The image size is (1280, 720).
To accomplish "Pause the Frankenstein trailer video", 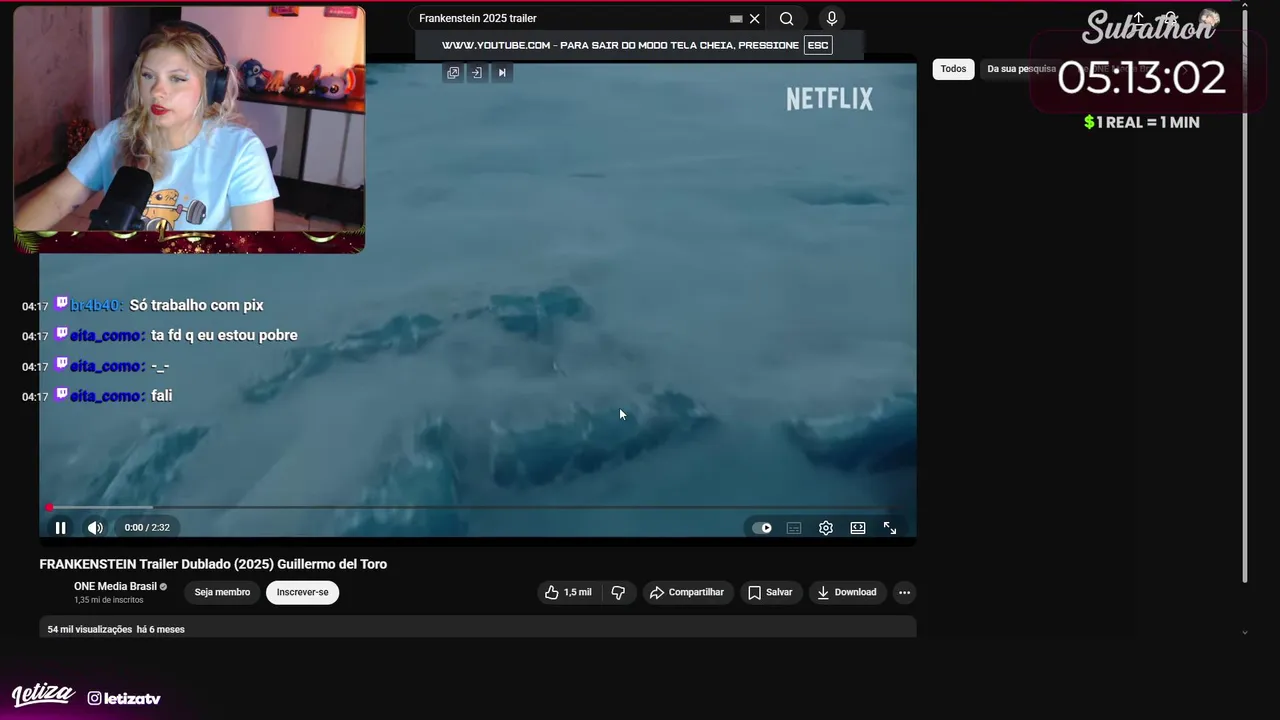I will (x=60, y=528).
